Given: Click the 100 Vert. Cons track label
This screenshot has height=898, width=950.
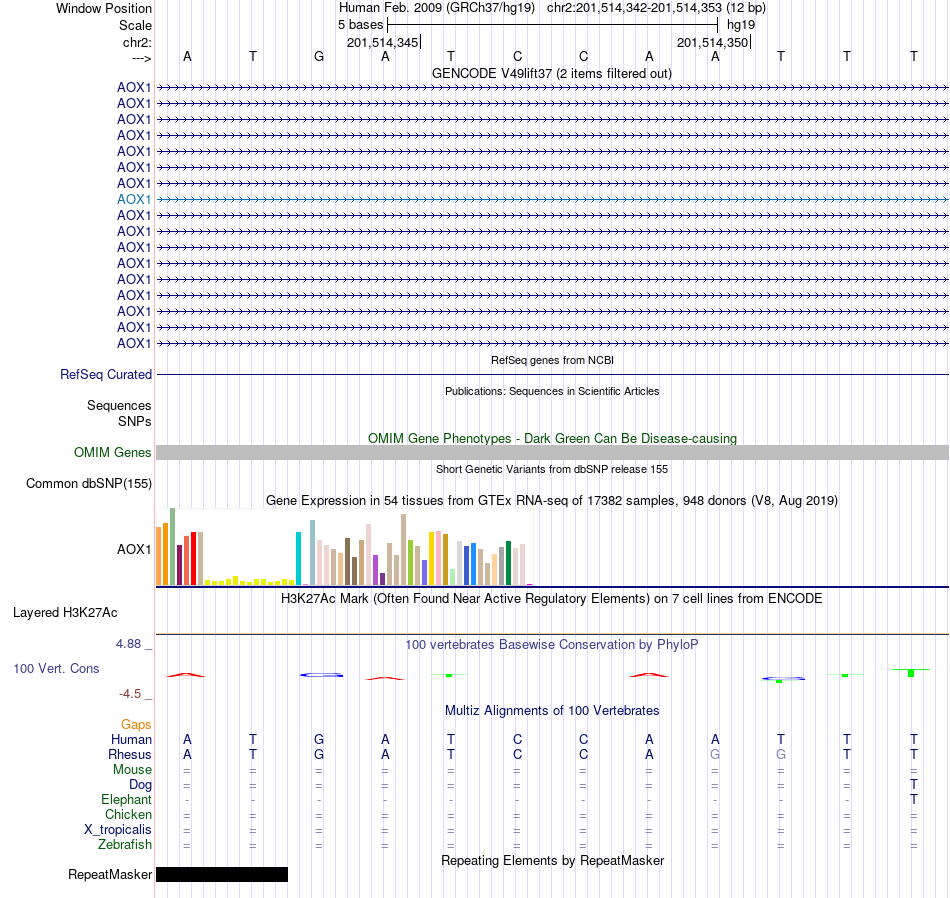Looking at the screenshot, I should [x=56, y=668].
